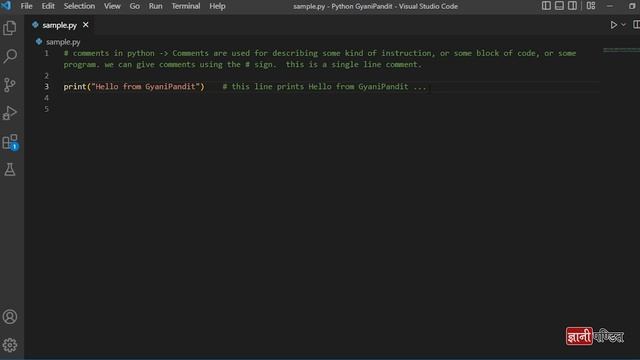The height and width of the screenshot is (360, 640).
Task: Close the sample.py tab
Action: pos(85,25)
